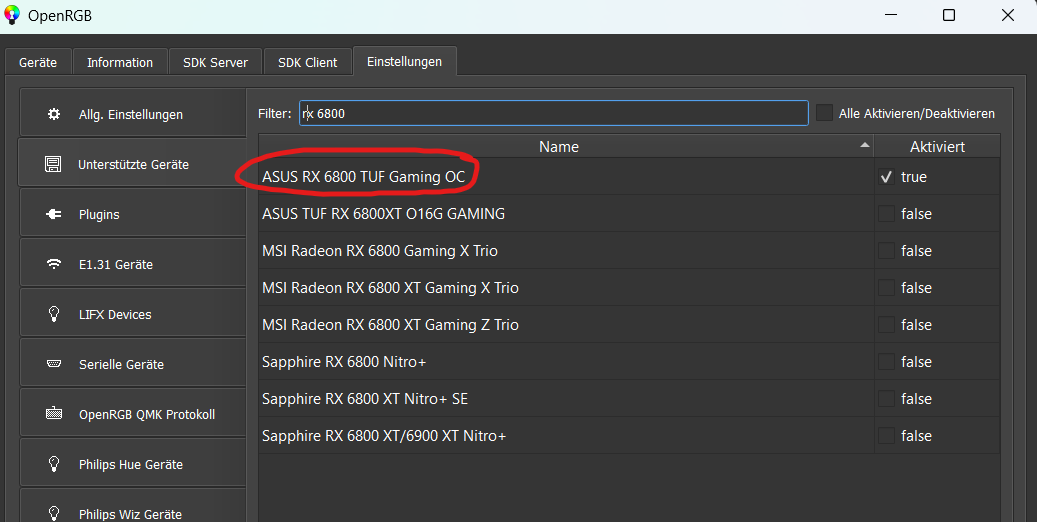Sort the list by the Name column header
Screen dimensions: 1037x522
pyautogui.click(x=566, y=146)
